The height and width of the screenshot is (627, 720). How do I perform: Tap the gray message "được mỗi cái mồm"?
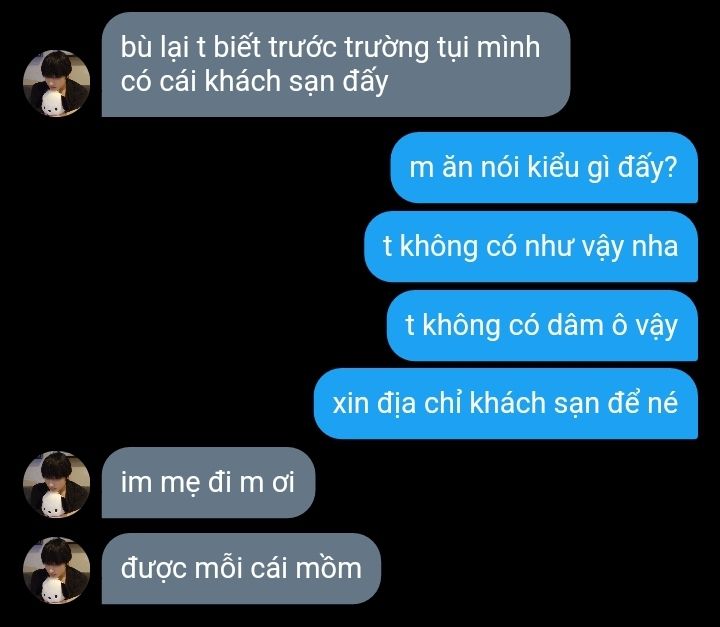[241, 569]
